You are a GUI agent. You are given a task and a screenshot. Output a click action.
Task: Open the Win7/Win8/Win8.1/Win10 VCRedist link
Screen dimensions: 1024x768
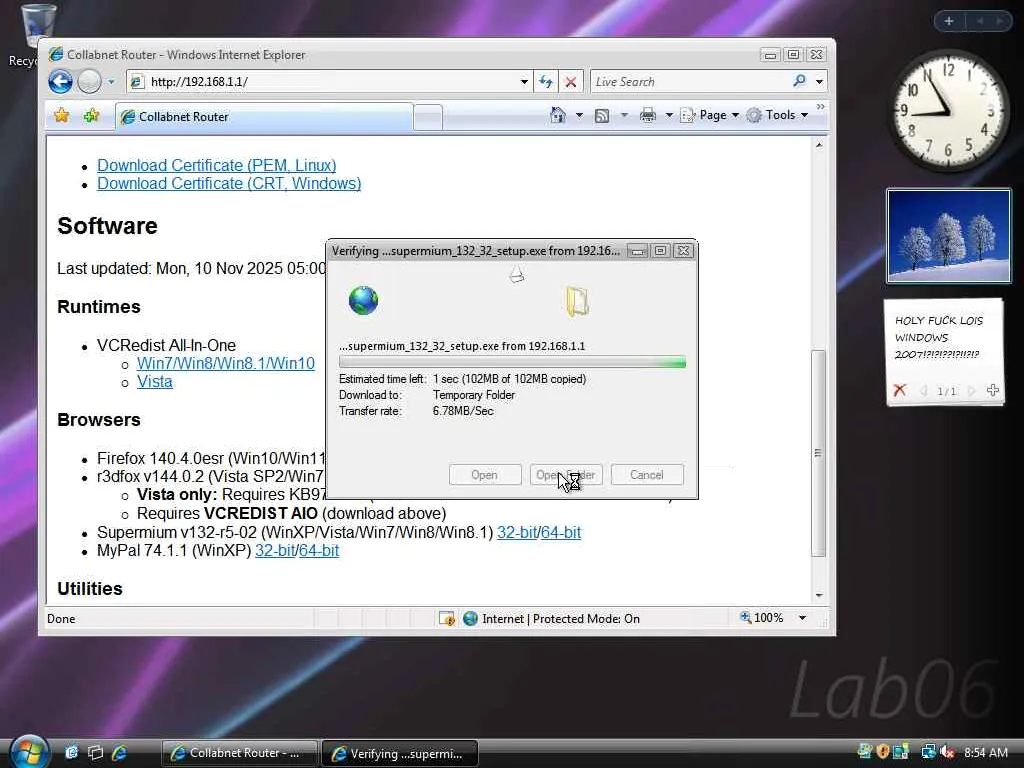[226, 363]
